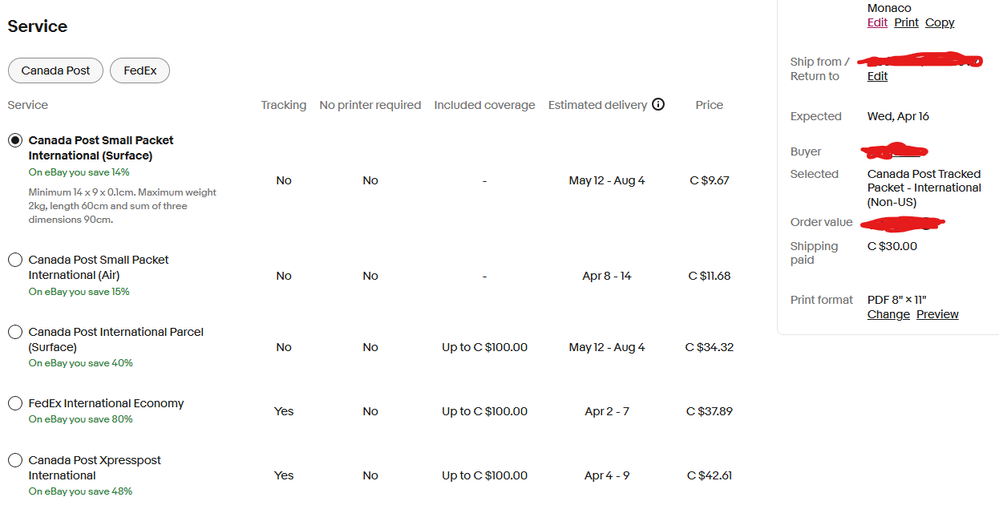Image resolution: width=999 pixels, height=505 pixels.
Task: Click the Print link for ship-to address
Action: (x=906, y=22)
